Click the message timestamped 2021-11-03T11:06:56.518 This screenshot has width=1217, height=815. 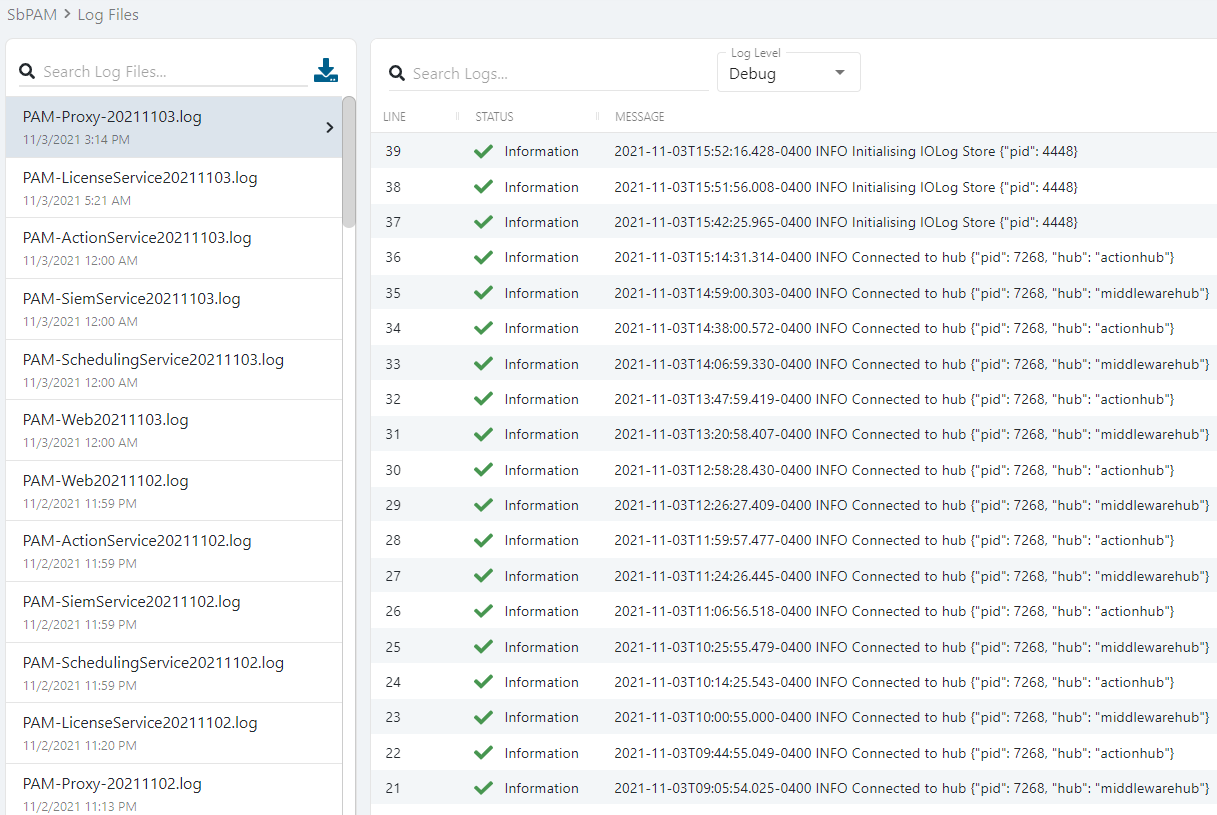click(x=894, y=611)
